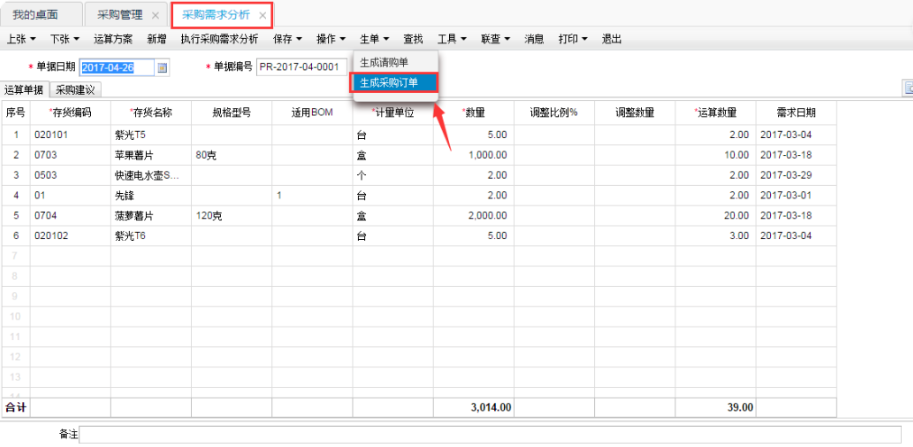Select the 紫光T5 name cell
Screen dimensions: 913x447
pos(151,135)
